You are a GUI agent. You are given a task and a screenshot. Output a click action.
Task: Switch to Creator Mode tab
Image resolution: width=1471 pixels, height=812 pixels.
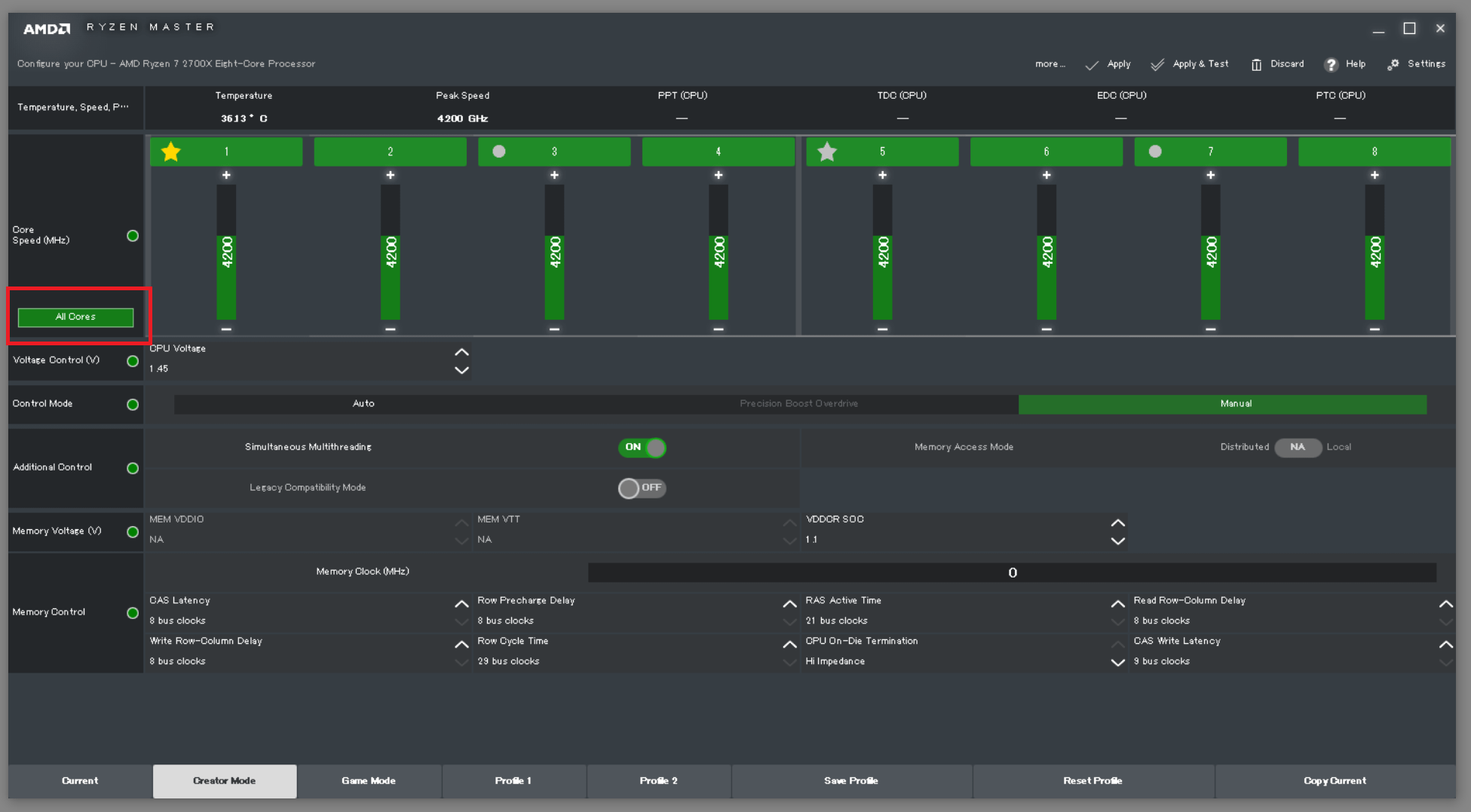(x=225, y=781)
